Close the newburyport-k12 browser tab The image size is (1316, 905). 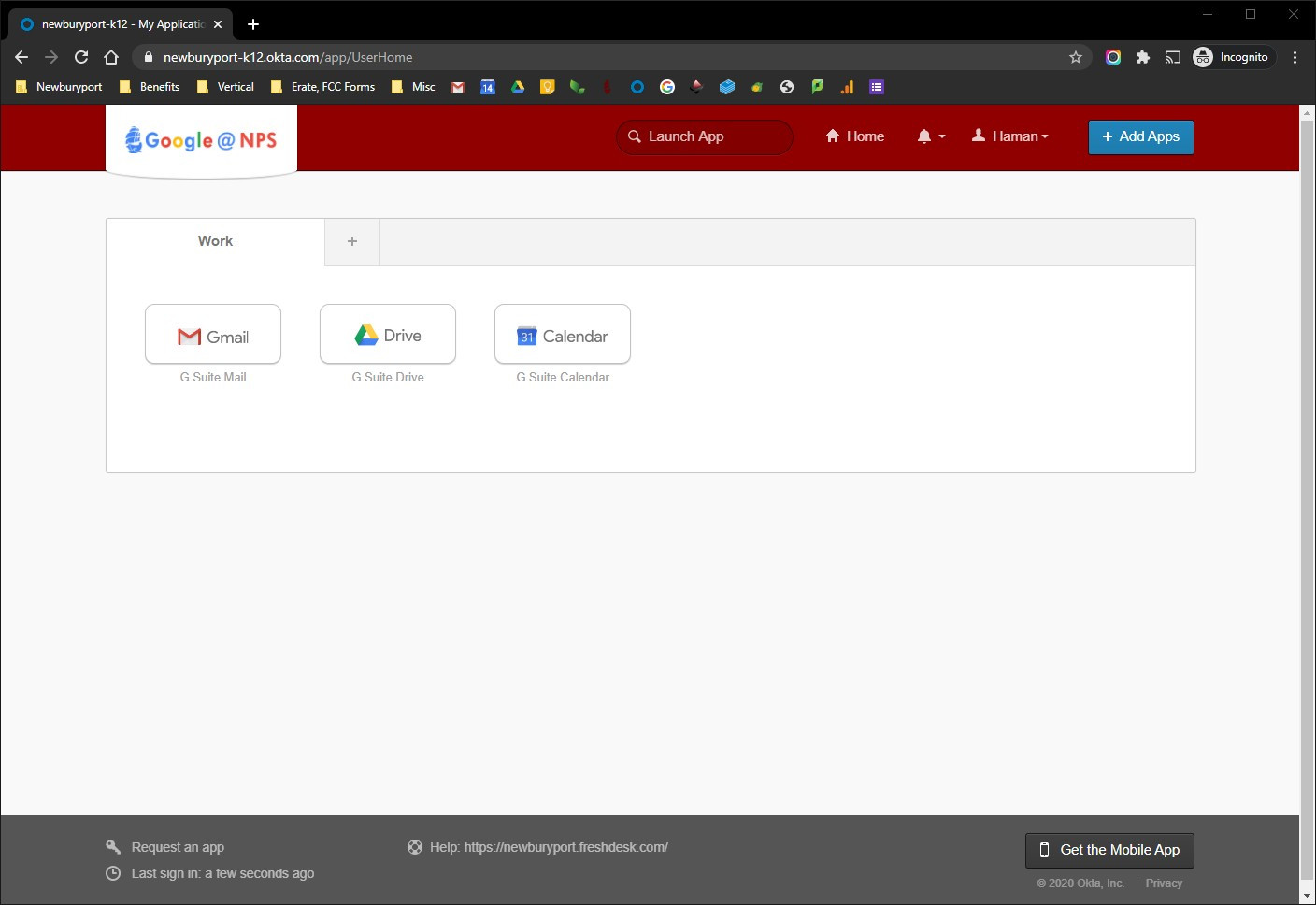pyautogui.click(x=218, y=24)
